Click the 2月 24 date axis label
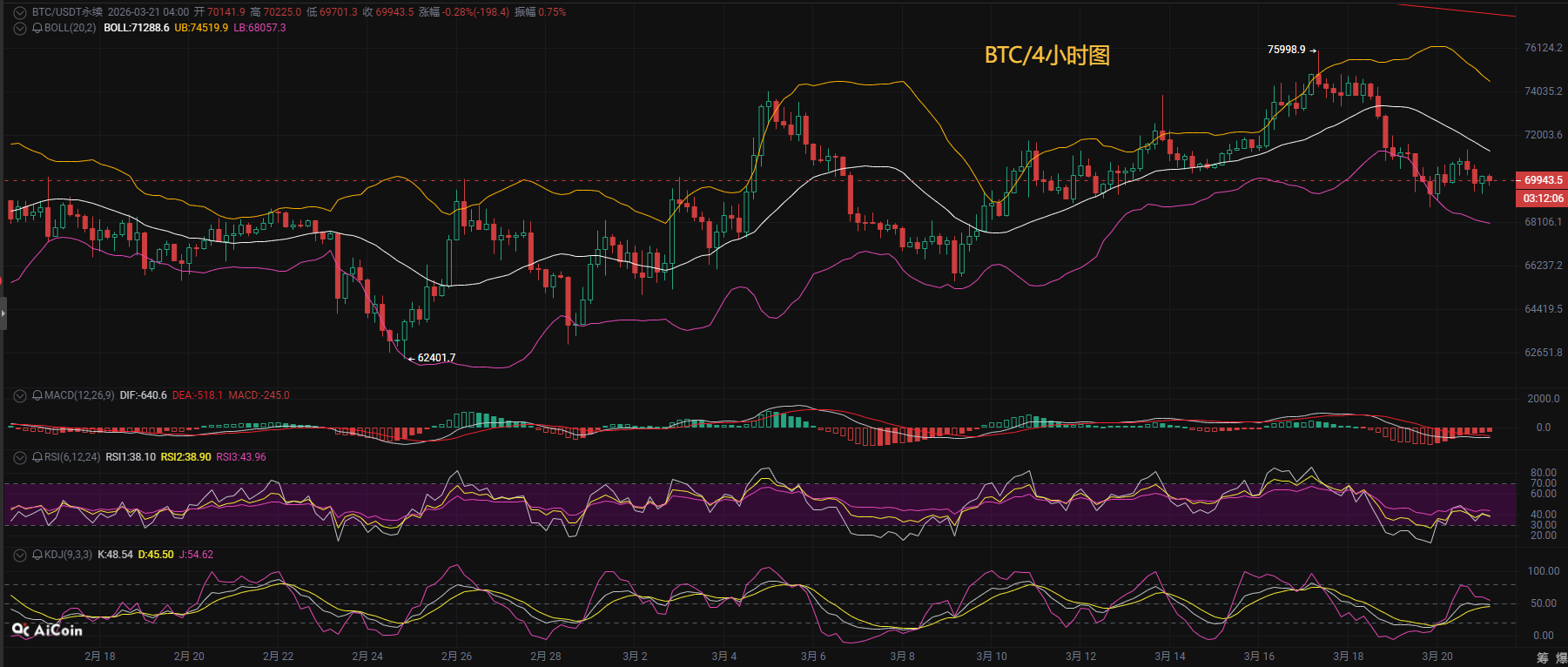The width and height of the screenshot is (1568, 667). coord(367,657)
